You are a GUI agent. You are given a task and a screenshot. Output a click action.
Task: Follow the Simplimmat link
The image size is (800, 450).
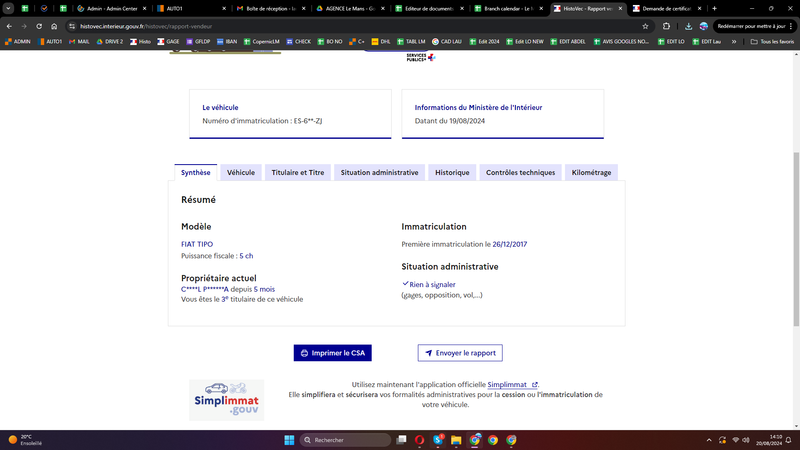tap(512, 385)
